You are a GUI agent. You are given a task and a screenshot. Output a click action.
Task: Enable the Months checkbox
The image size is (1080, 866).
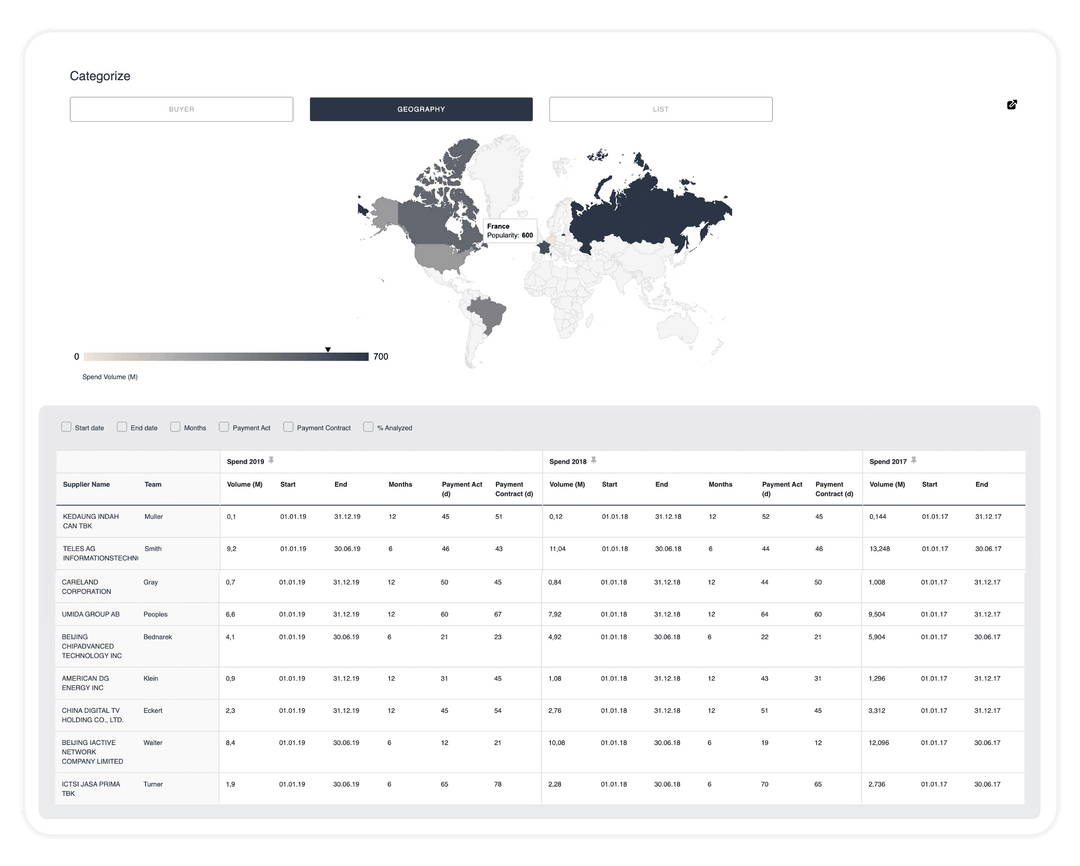point(175,426)
